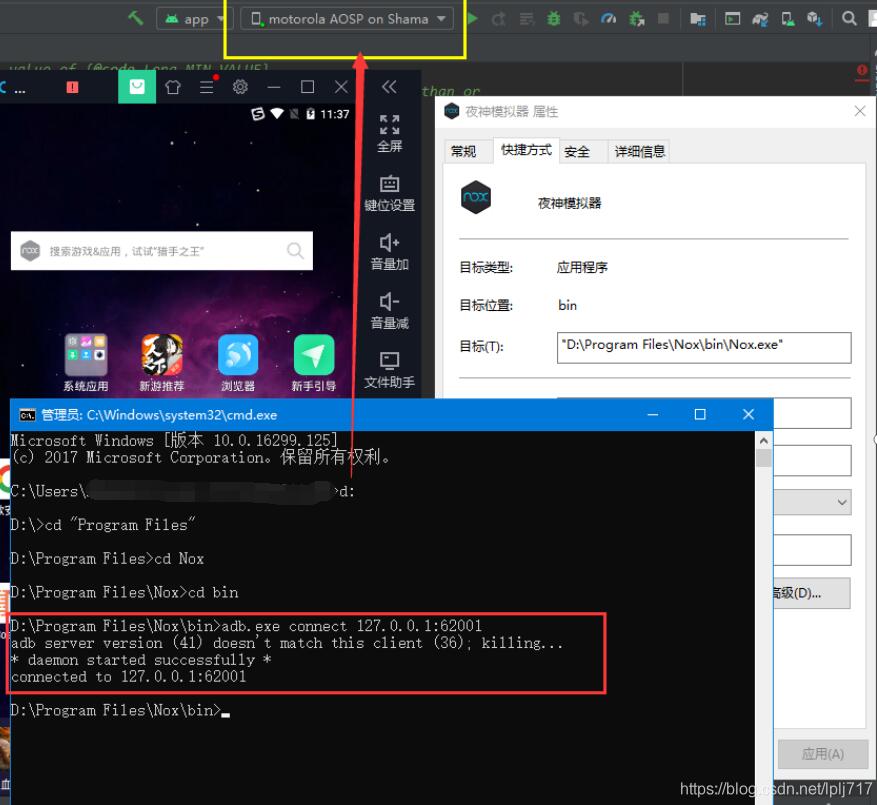Open 键位设置 keyboard mapping in Nox sidebar
Image resolution: width=877 pixels, height=805 pixels.
[389, 194]
